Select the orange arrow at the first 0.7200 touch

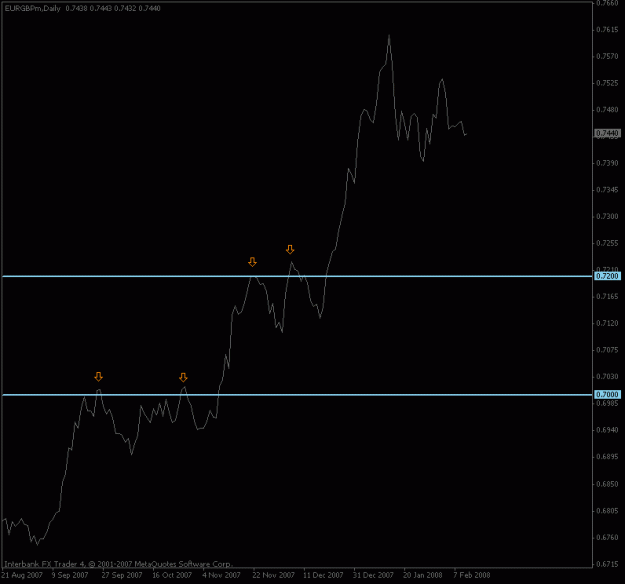tap(252, 262)
